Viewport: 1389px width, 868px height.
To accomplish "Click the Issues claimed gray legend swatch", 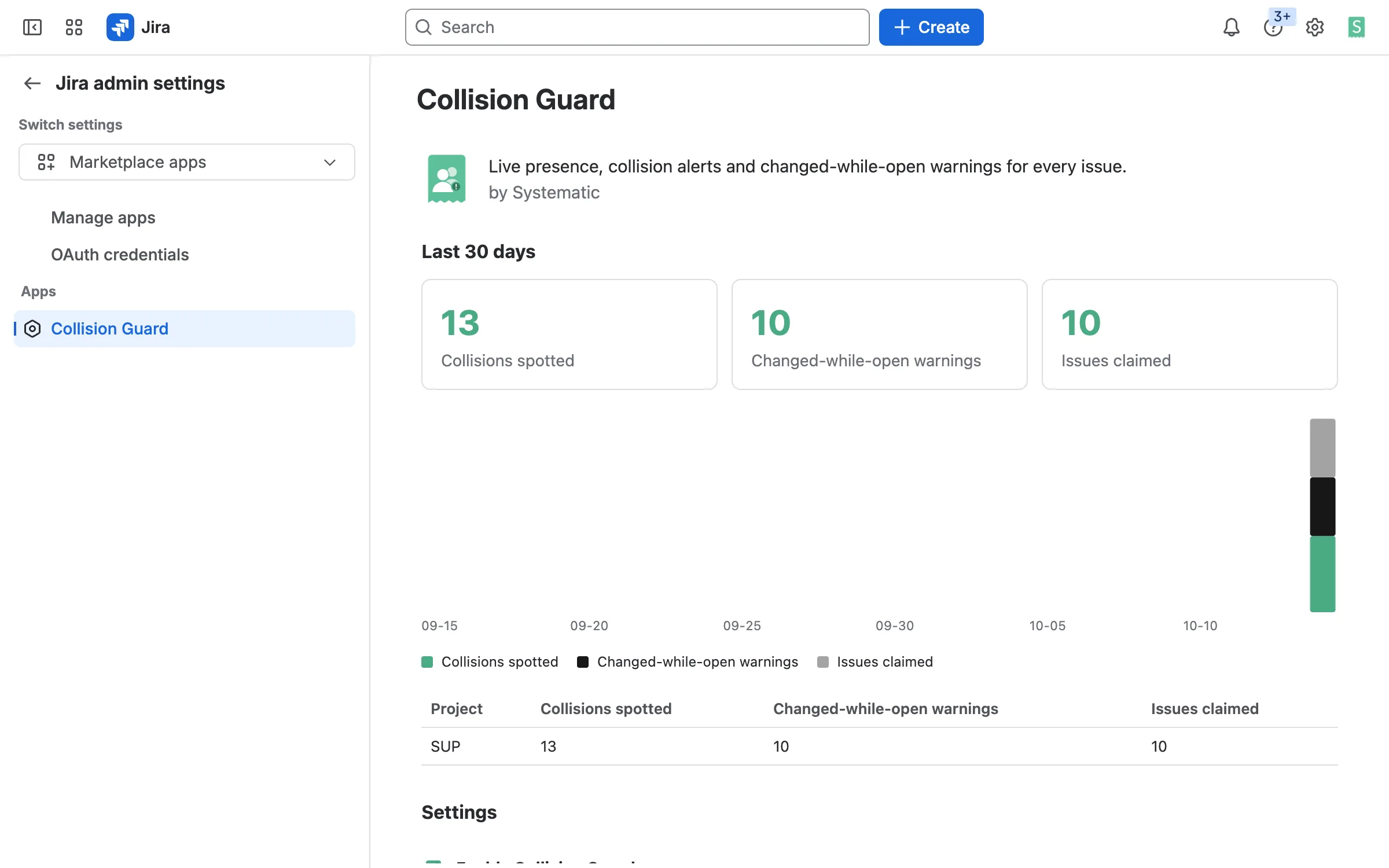I will tap(822, 662).
